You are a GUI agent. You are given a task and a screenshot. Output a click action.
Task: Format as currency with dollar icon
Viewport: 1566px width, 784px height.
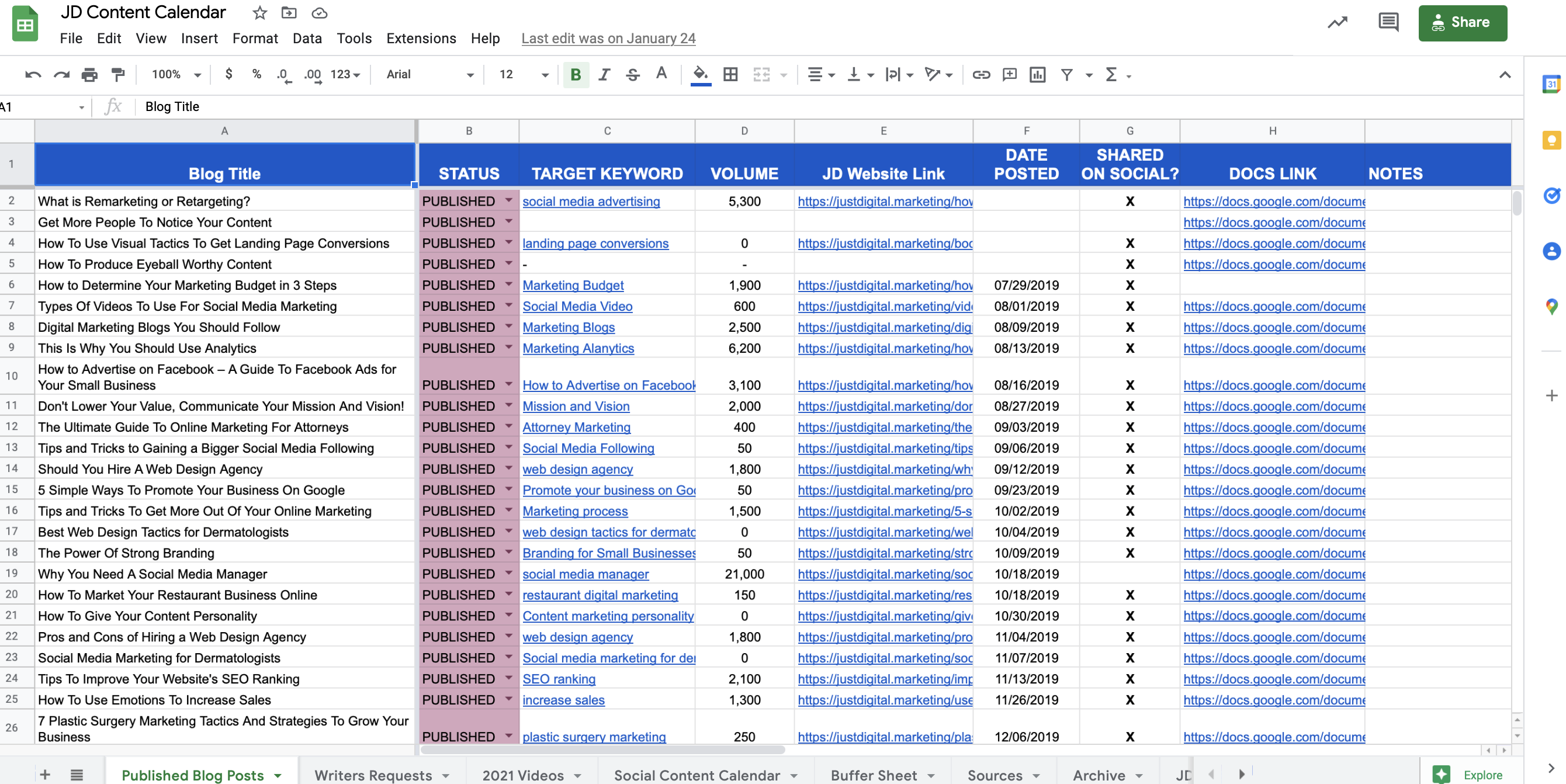pyautogui.click(x=228, y=74)
